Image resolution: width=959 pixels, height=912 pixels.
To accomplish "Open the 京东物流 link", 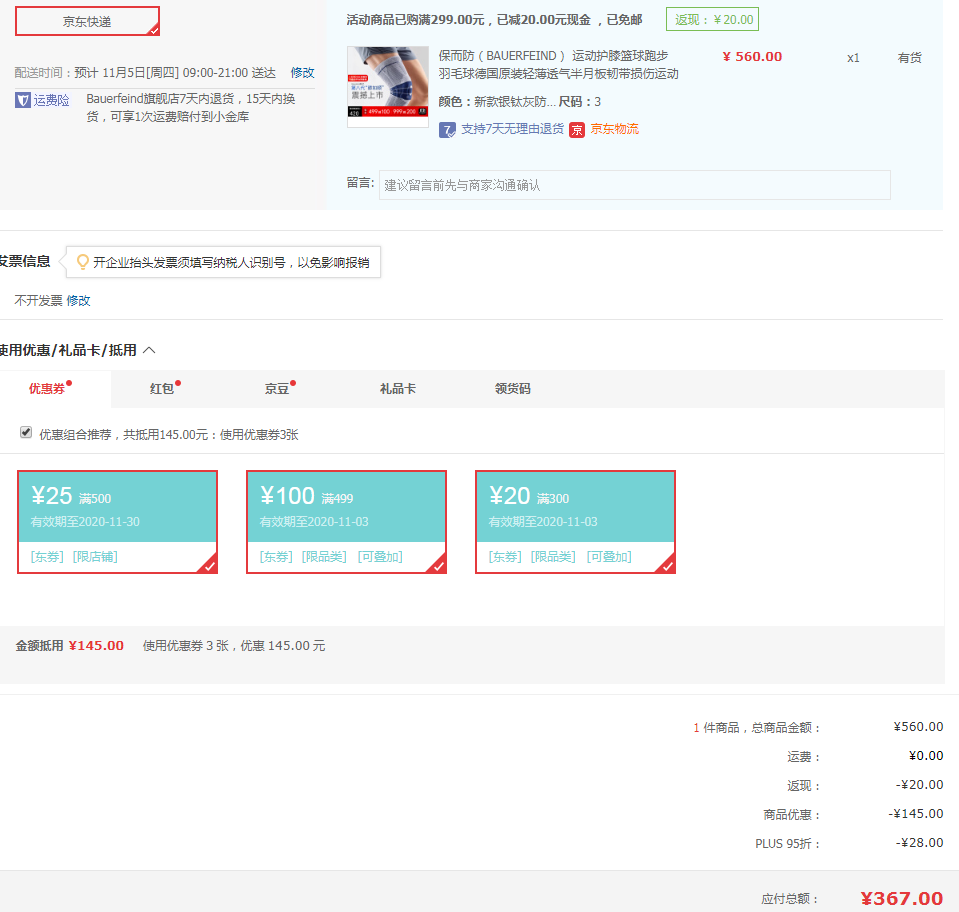I will (x=614, y=129).
